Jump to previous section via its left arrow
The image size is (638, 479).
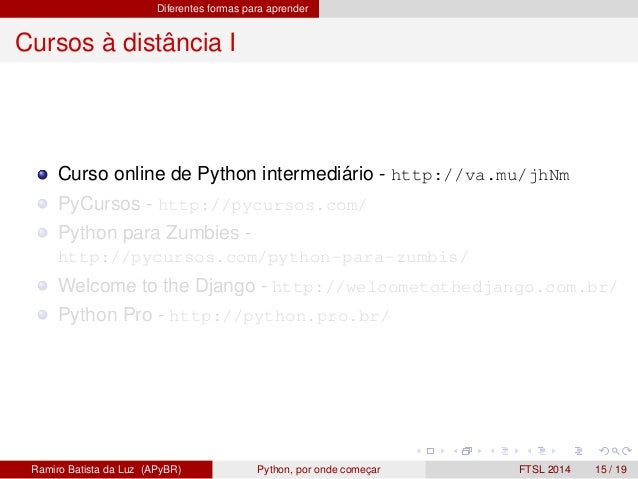point(530,451)
